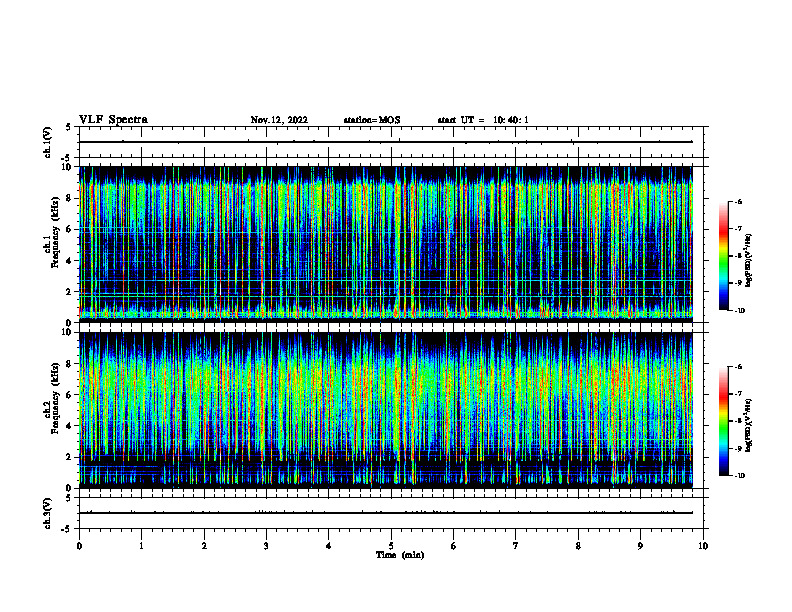Click the 'ch.3(V)' axis label
The image size is (792, 612).
click(47, 513)
